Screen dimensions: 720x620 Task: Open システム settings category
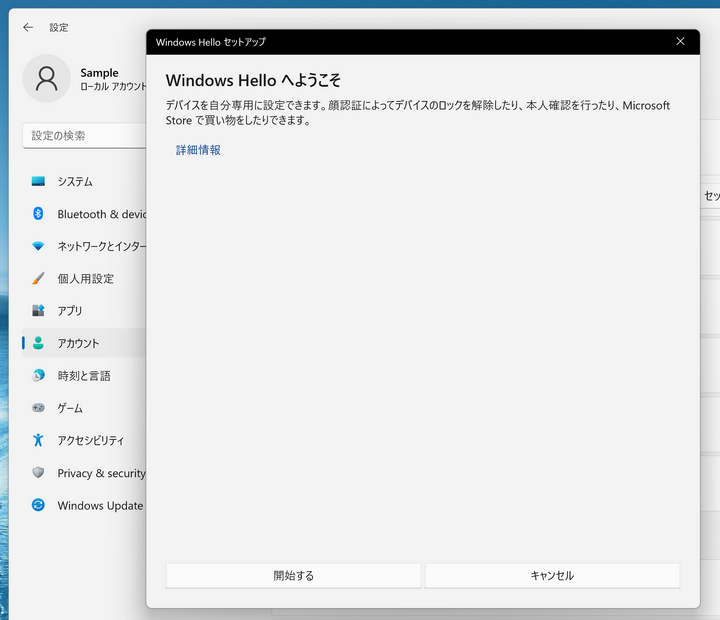(84, 181)
